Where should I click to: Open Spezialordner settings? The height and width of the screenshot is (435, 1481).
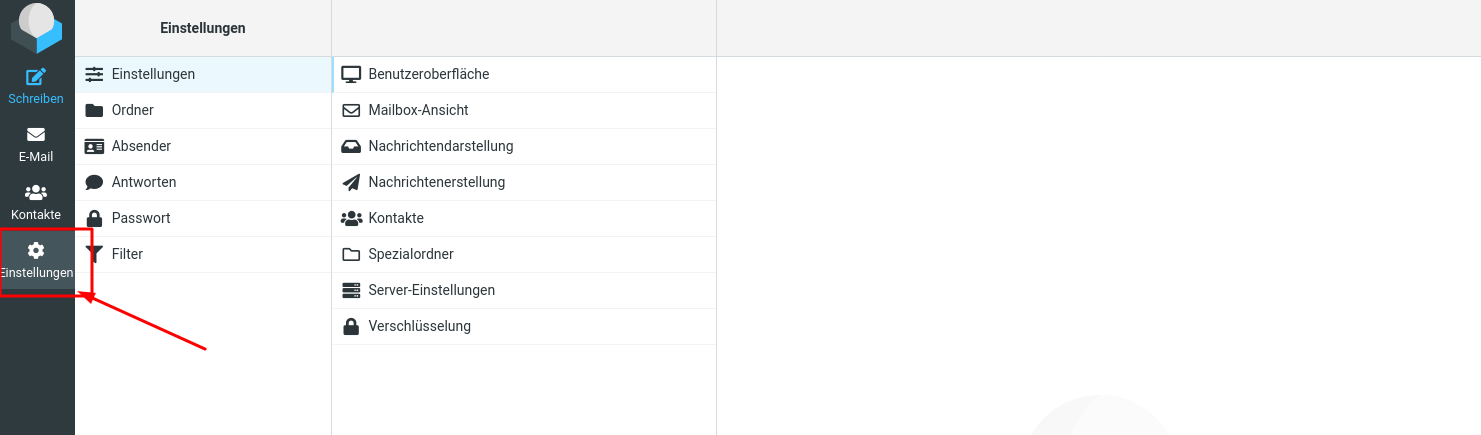[524, 254]
